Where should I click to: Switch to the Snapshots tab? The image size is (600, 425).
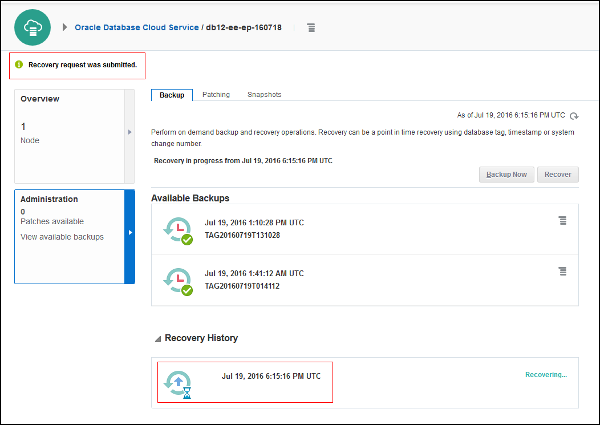tap(264, 94)
